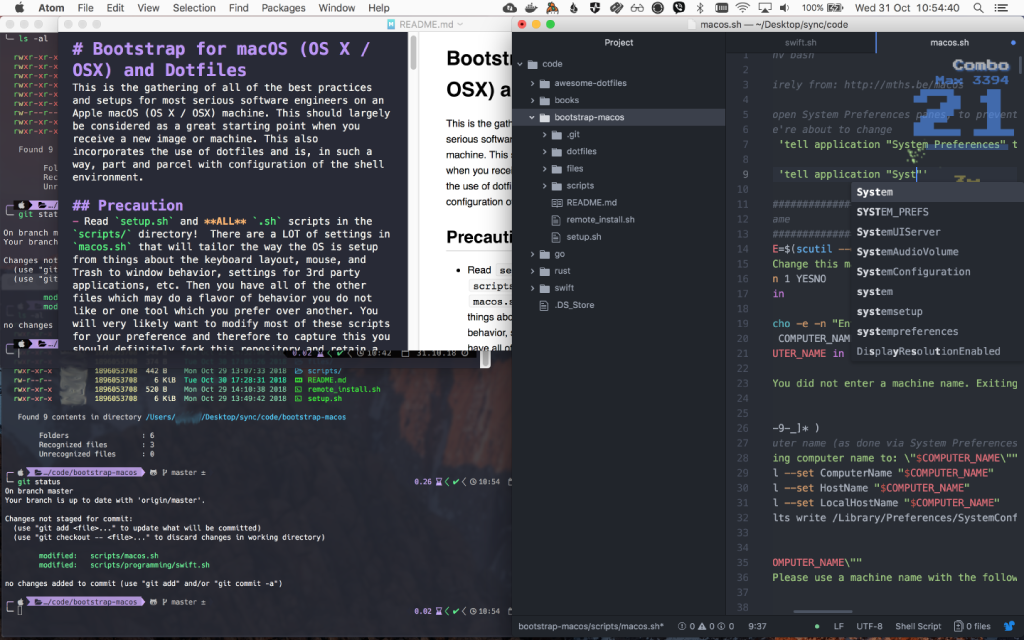Click the .DS_Store file icon in tree
The image size is (1024, 640).
[x=543, y=305]
